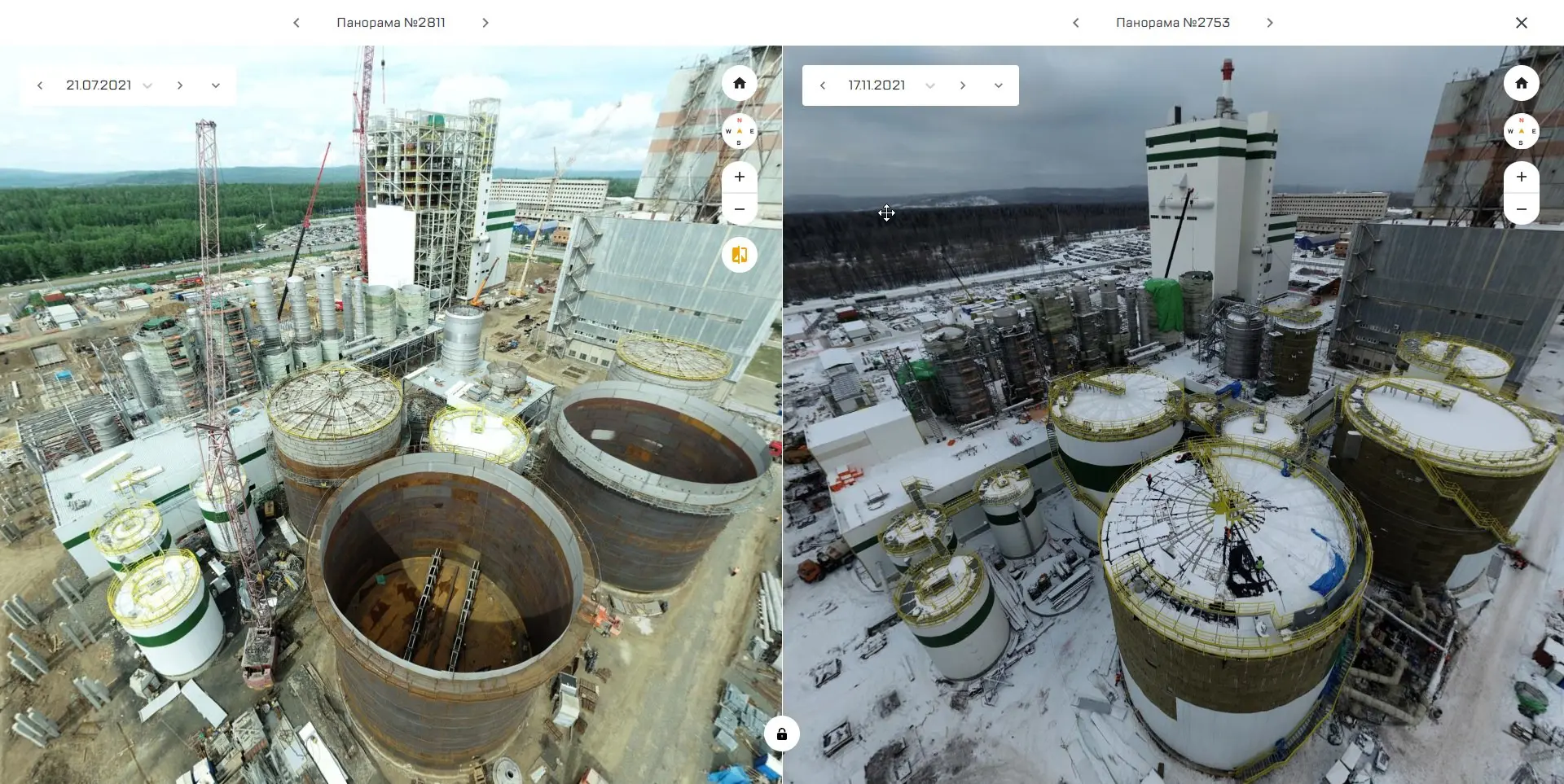Viewport: 1564px width, 784px height.
Task: Zoom out on the right panorama
Action: click(1521, 209)
